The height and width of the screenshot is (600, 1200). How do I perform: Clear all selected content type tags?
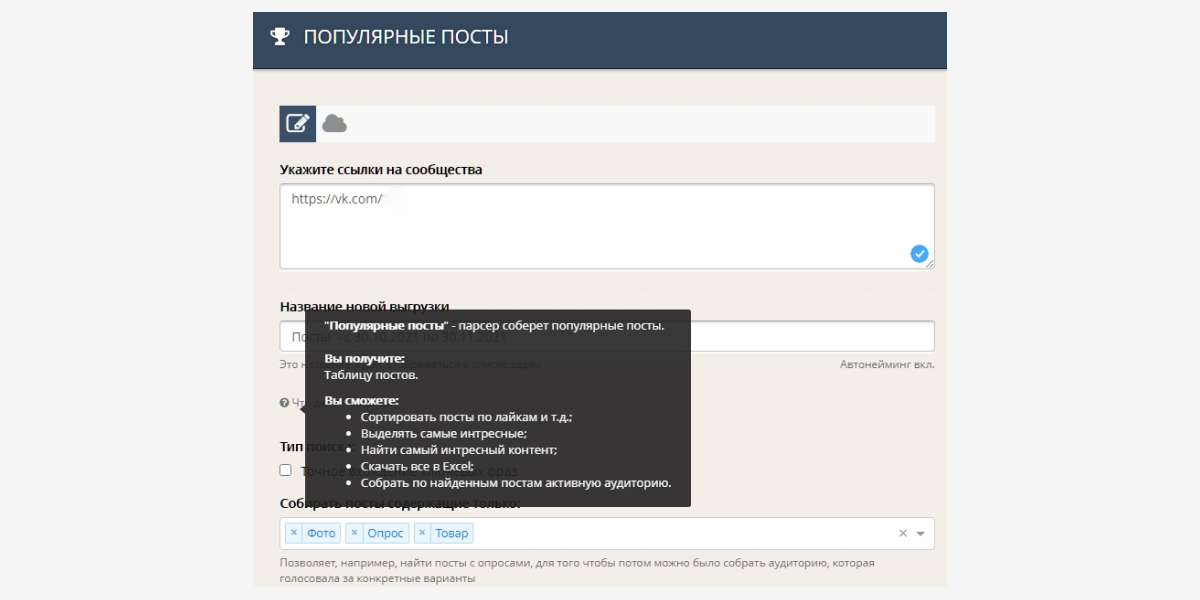click(x=903, y=533)
